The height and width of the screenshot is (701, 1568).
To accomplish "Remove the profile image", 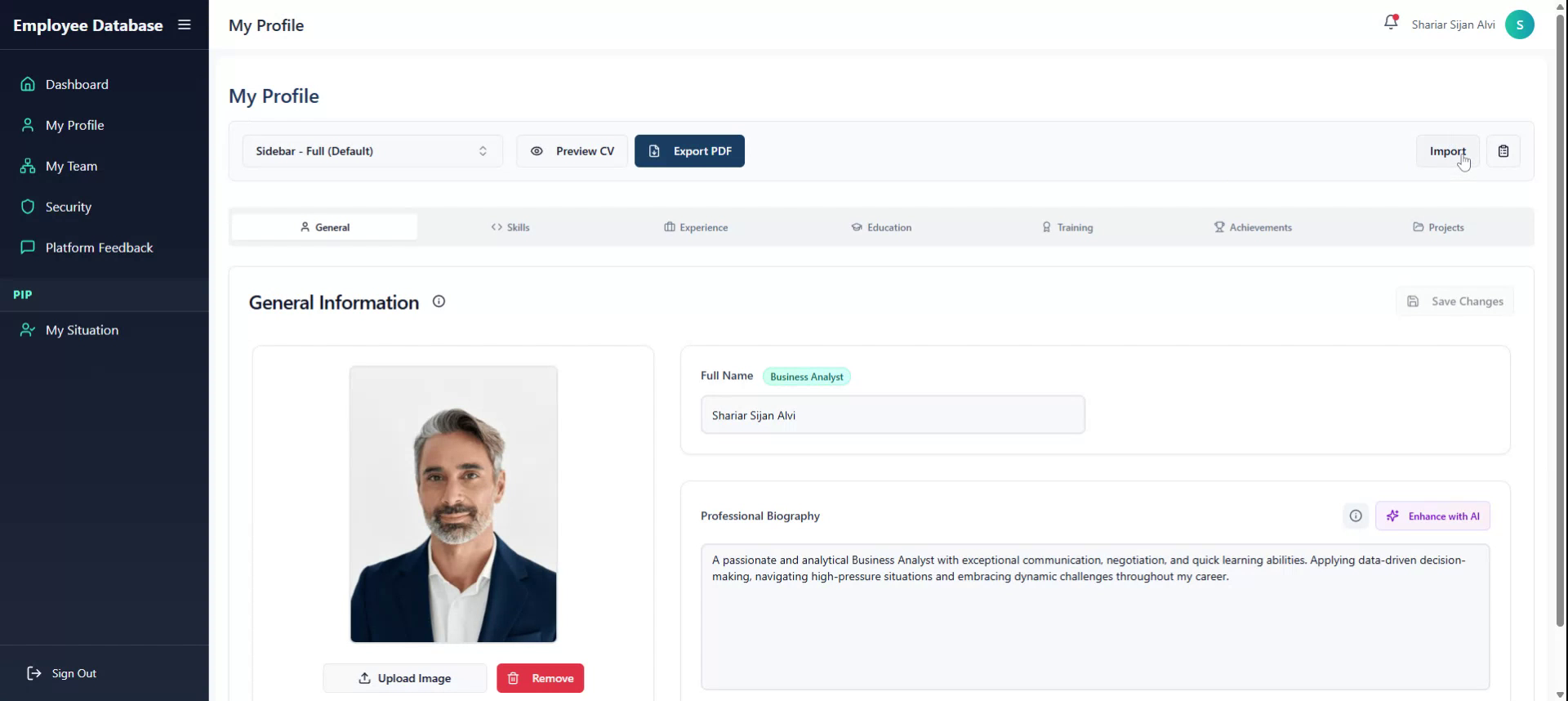I will click(x=540, y=678).
